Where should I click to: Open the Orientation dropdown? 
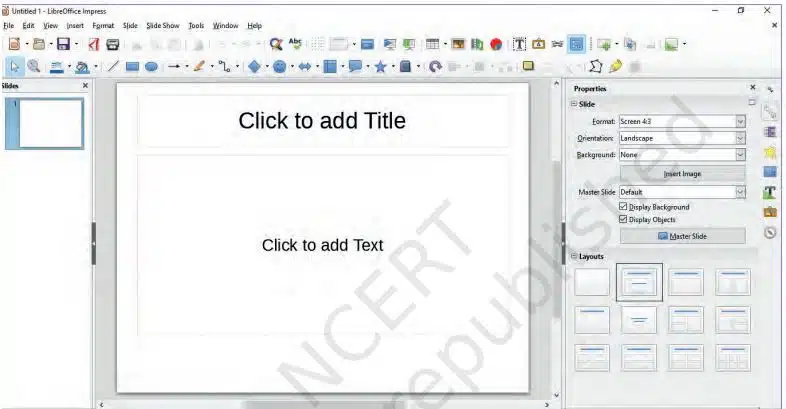coord(740,138)
